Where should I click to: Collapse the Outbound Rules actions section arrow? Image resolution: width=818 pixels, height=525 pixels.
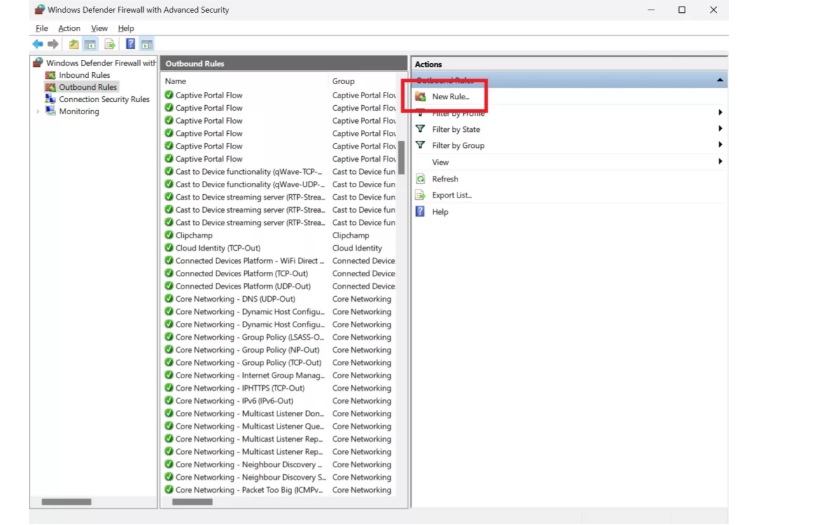720,80
